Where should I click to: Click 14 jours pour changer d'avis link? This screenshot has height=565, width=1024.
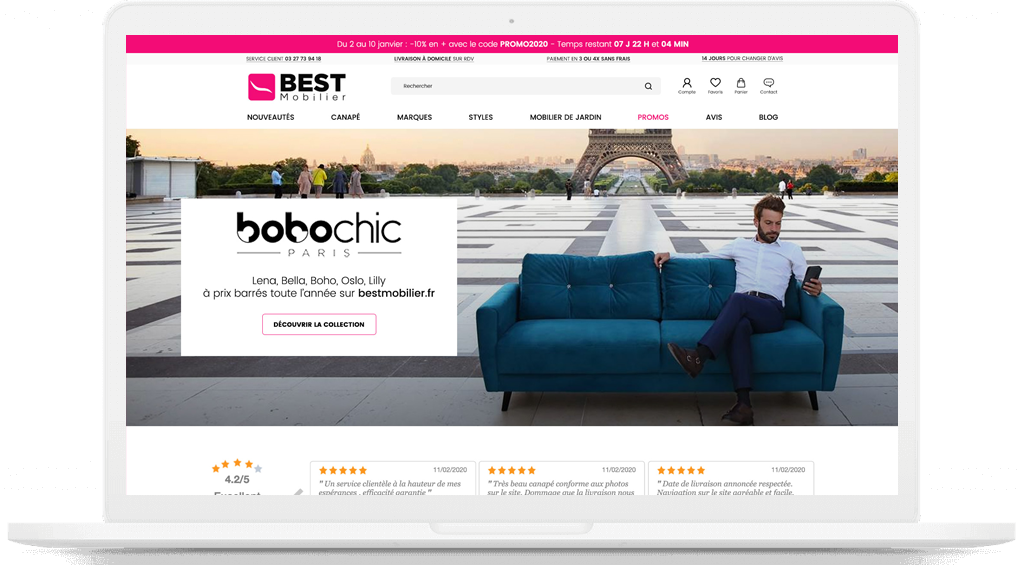[x=742, y=59]
